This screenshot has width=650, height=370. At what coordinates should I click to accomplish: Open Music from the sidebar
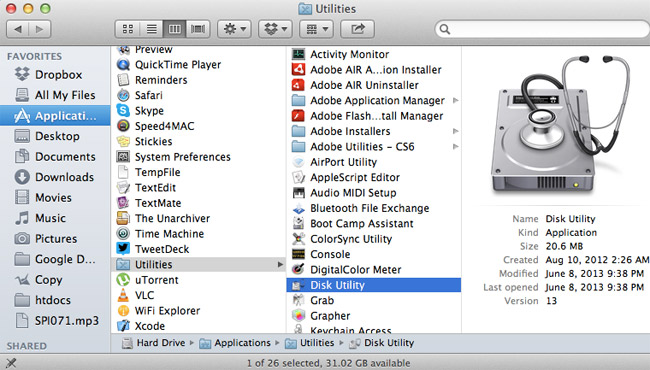pos(55,218)
